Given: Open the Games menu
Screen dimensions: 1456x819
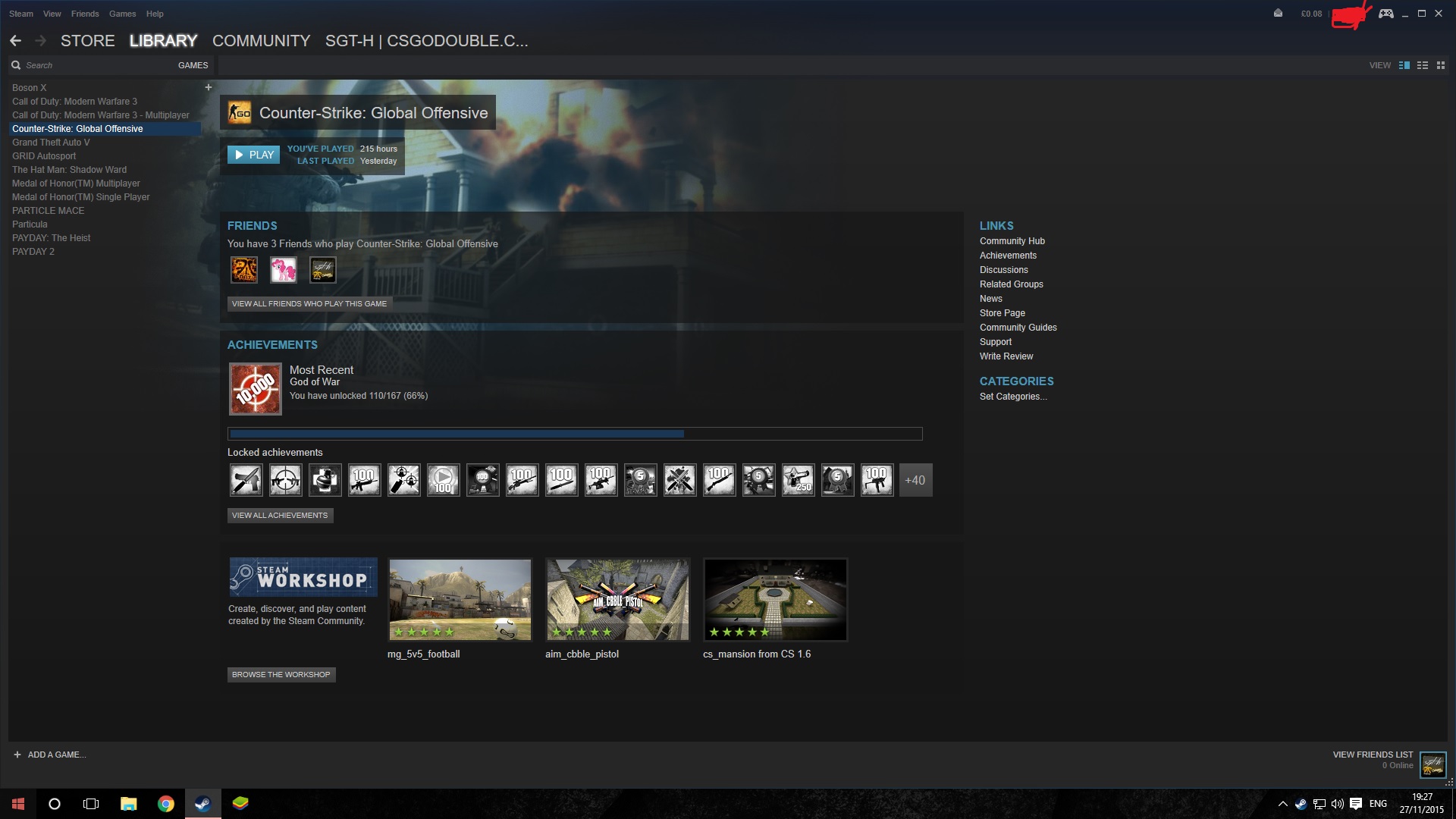Looking at the screenshot, I should coord(122,14).
